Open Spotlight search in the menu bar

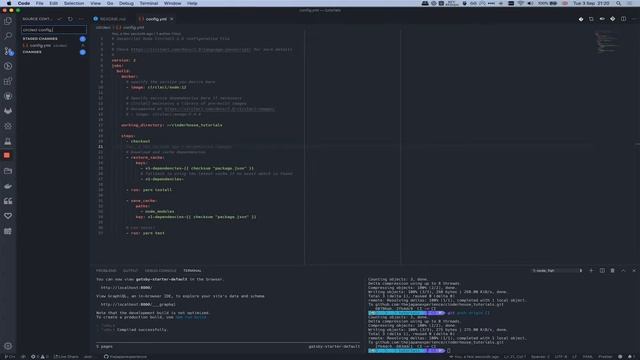[619, 3]
